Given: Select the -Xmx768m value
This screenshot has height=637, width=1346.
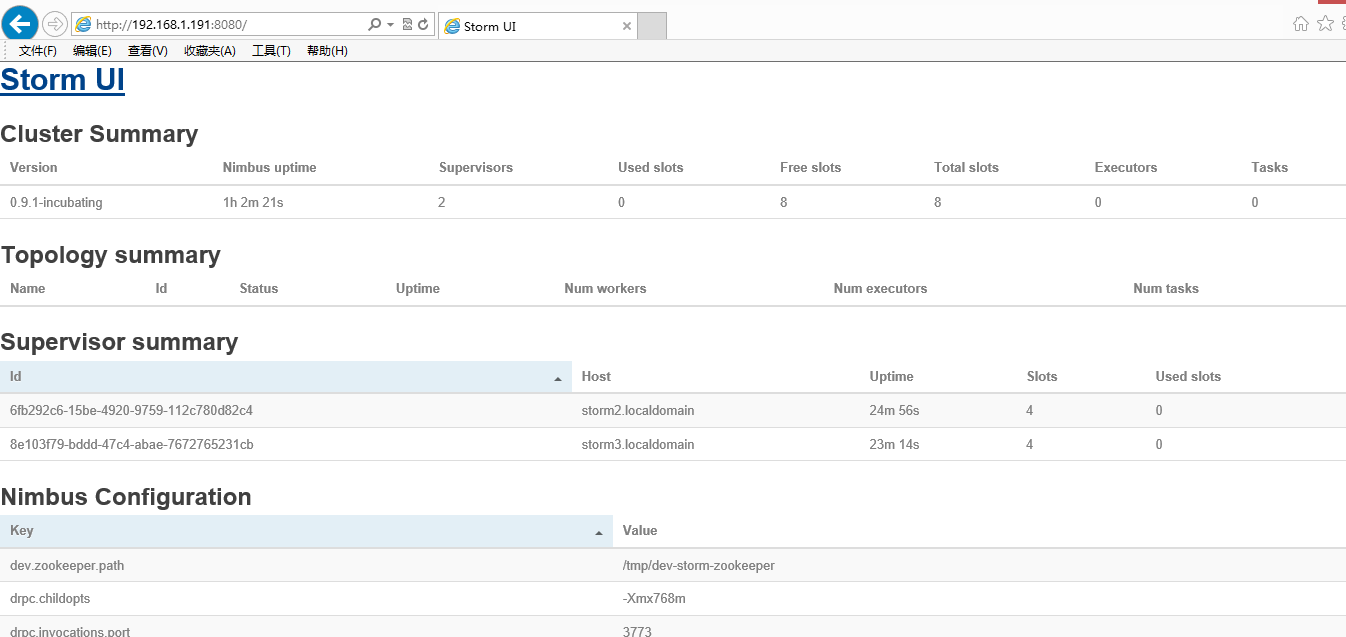Looking at the screenshot, I should (x=654, y=598).
